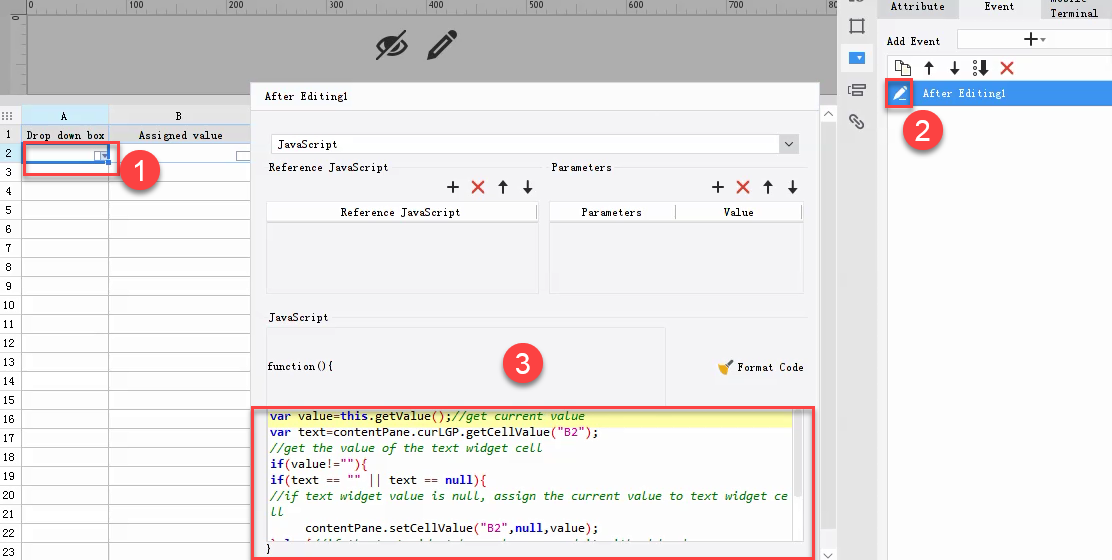Click the edit pencil beside After Editing1

[899, 94]
